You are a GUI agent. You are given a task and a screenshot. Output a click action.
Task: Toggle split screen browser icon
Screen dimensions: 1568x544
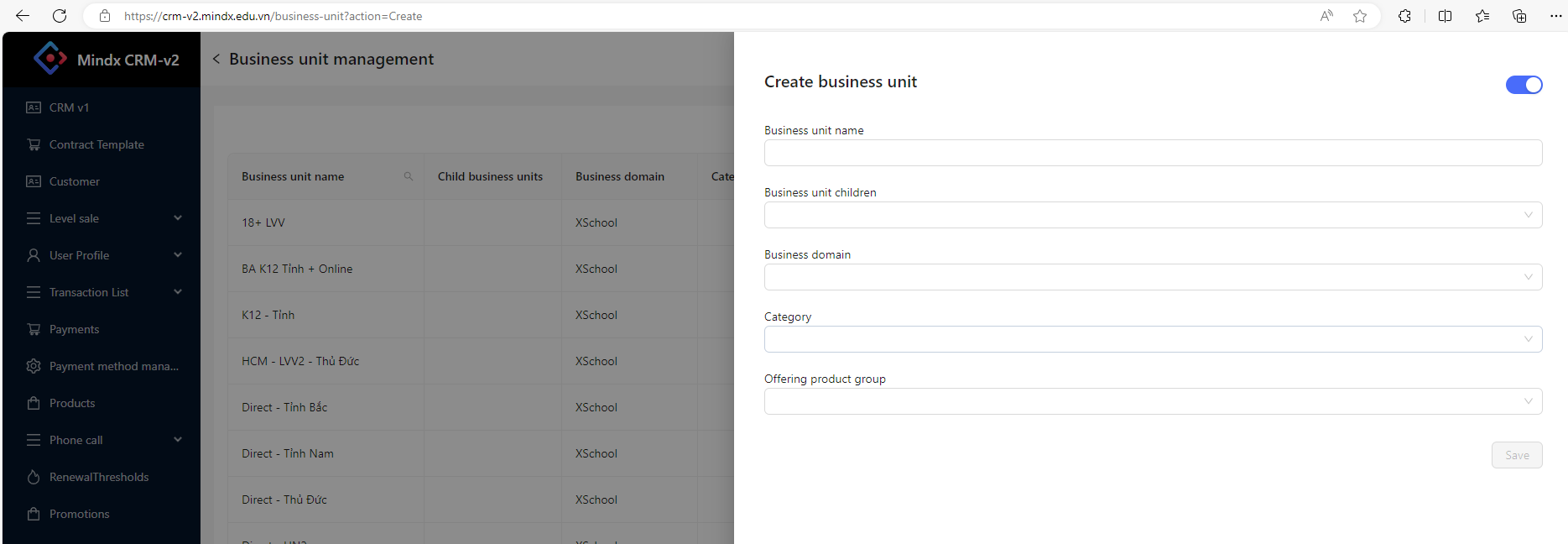[1445, 16]
